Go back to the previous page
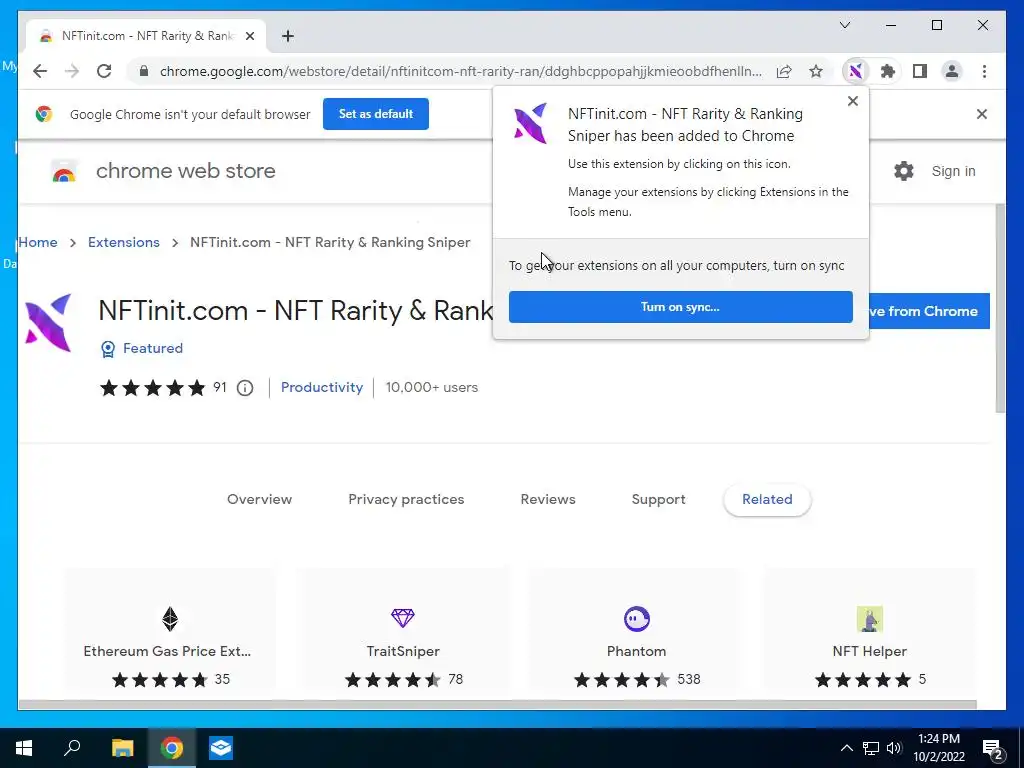 [x=40, y=71]
